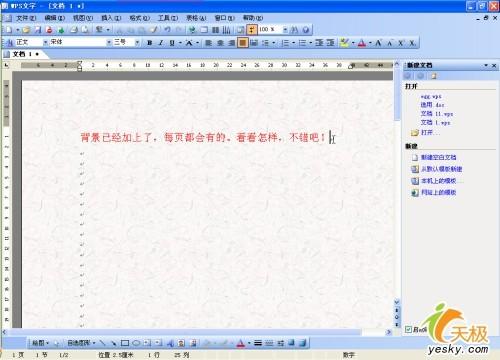
Task: Click the Undo arrow icon
Action: [167, 30]
